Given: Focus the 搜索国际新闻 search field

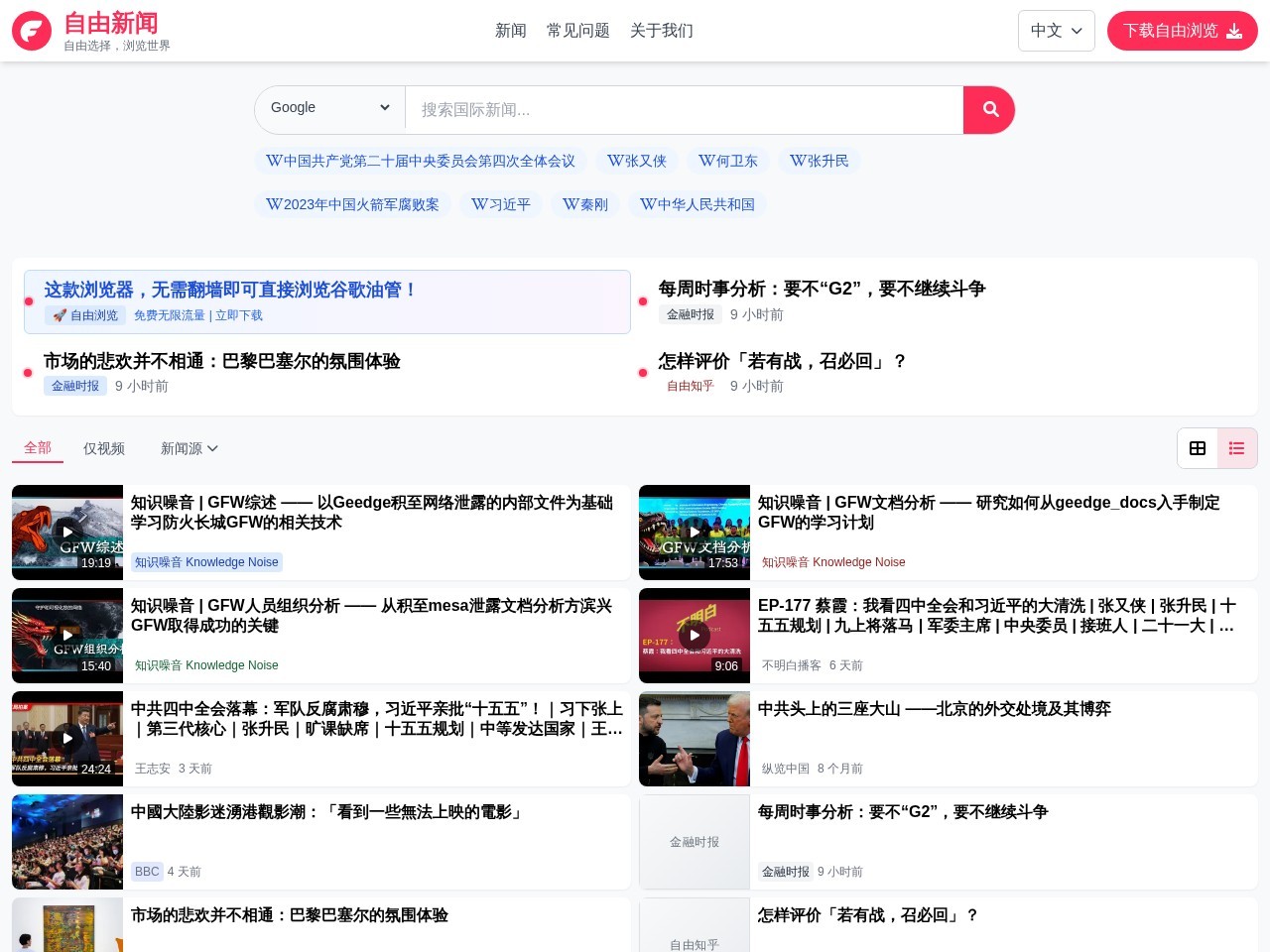Looking at the screenshot, I should coord(684,110).
